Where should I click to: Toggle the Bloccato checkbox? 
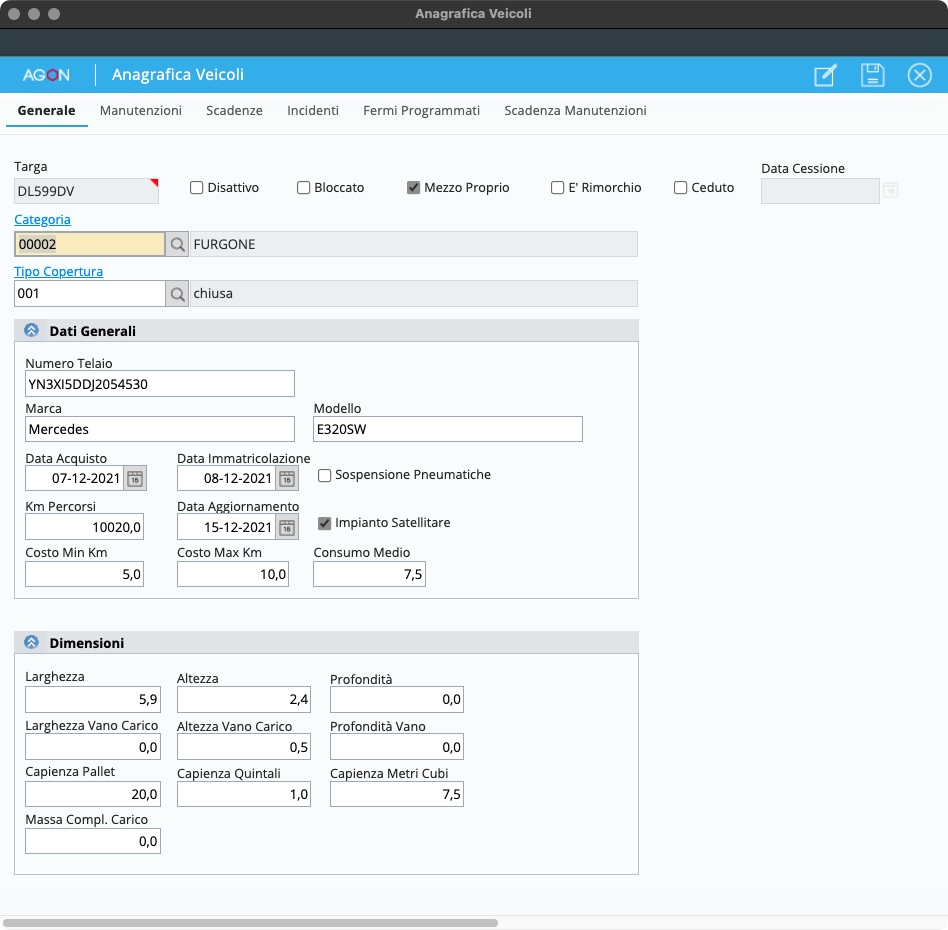304,187
